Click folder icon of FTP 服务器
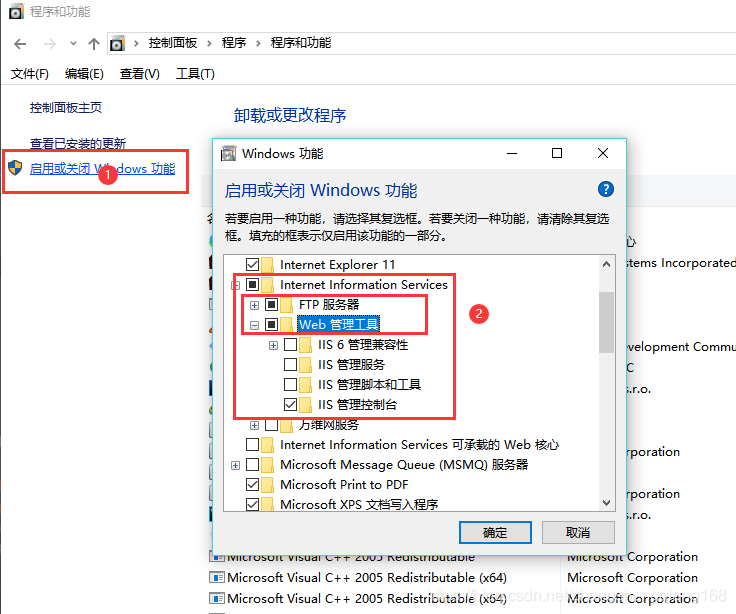 coord(286,305)
